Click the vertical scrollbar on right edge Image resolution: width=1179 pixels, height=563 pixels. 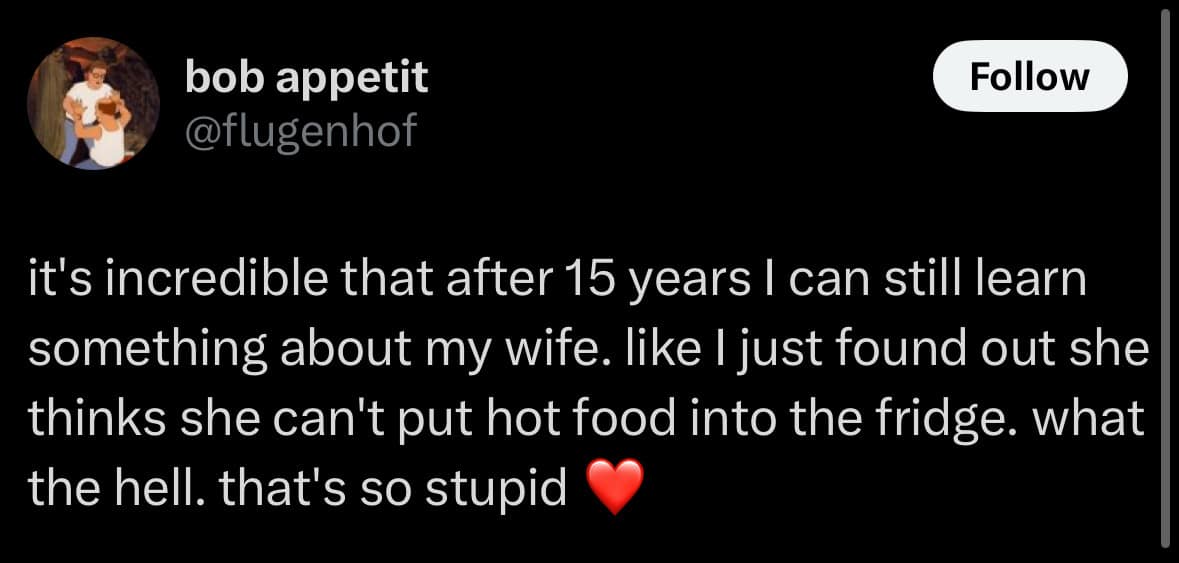[x=1165, y=280]
